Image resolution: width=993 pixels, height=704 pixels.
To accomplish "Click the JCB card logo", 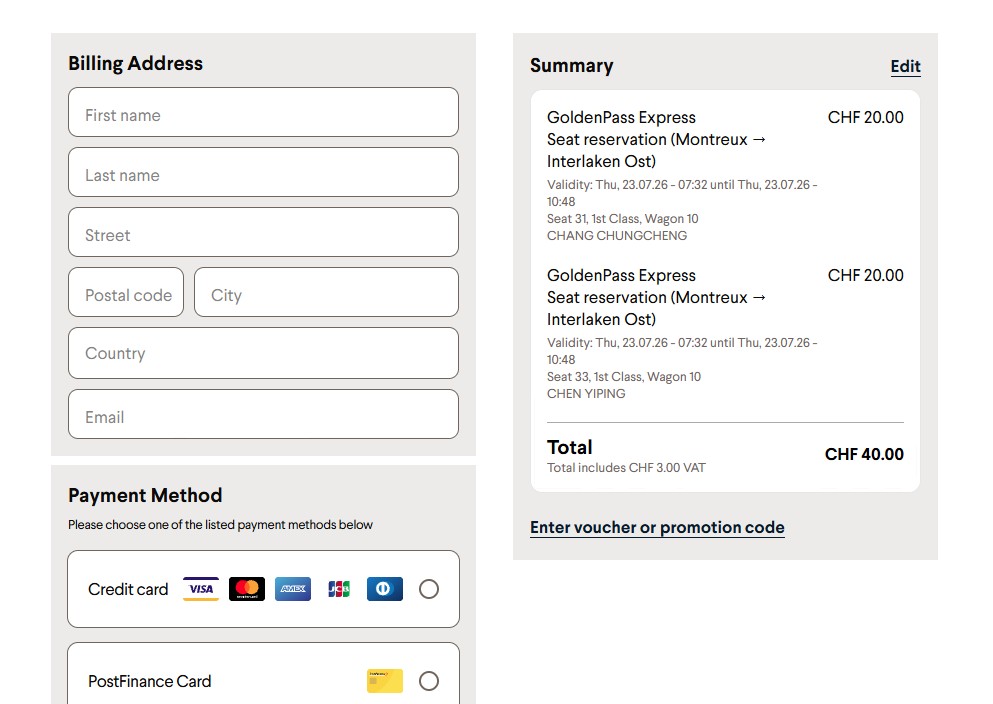I will click(x=339, y=589).
